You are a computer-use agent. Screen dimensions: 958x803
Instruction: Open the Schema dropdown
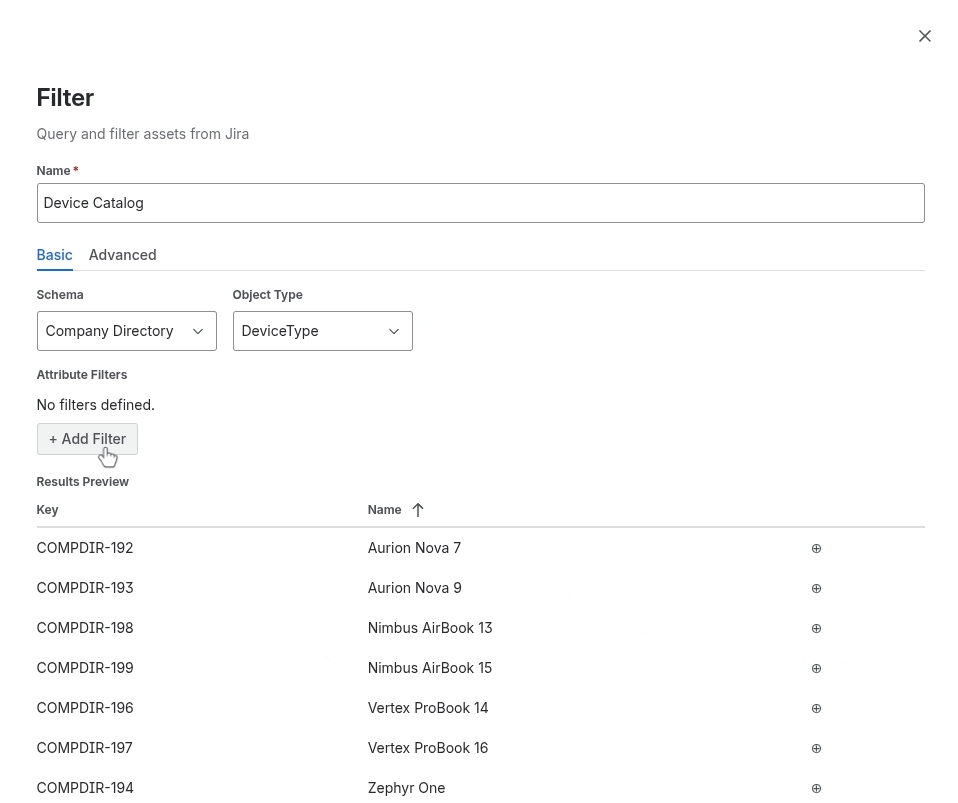point(126,331)
